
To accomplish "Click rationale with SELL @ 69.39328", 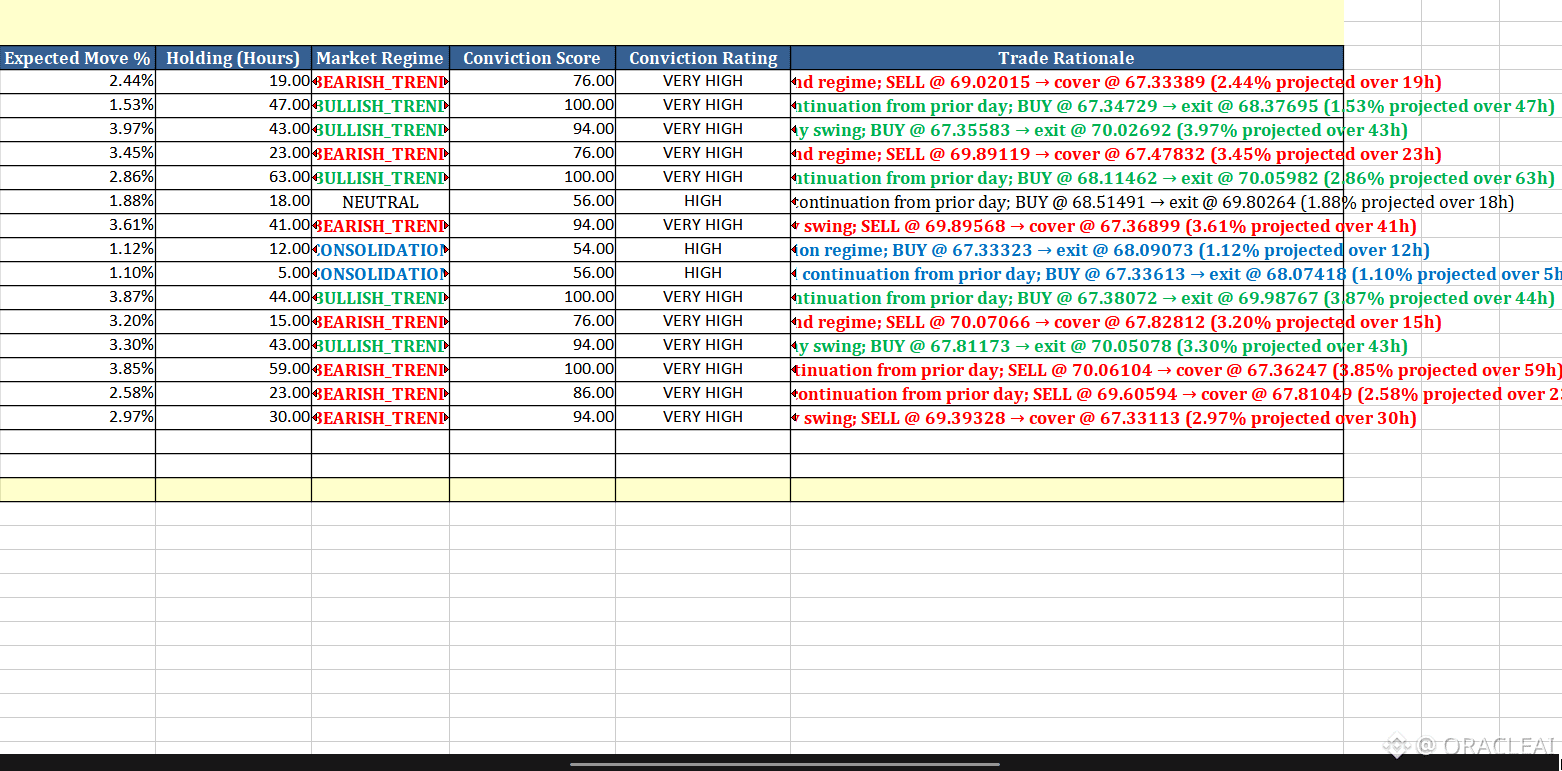I will 1067,418.
